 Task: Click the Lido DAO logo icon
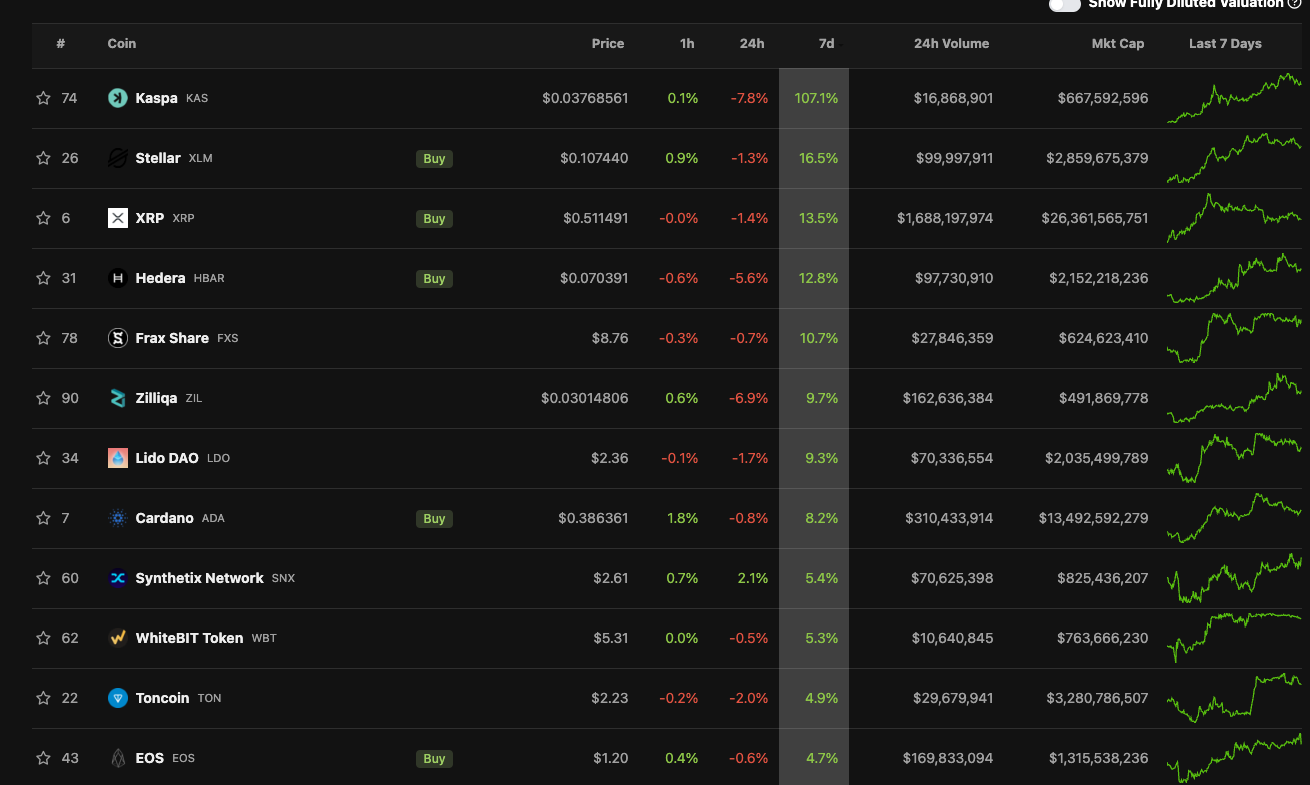coord(118,458)
